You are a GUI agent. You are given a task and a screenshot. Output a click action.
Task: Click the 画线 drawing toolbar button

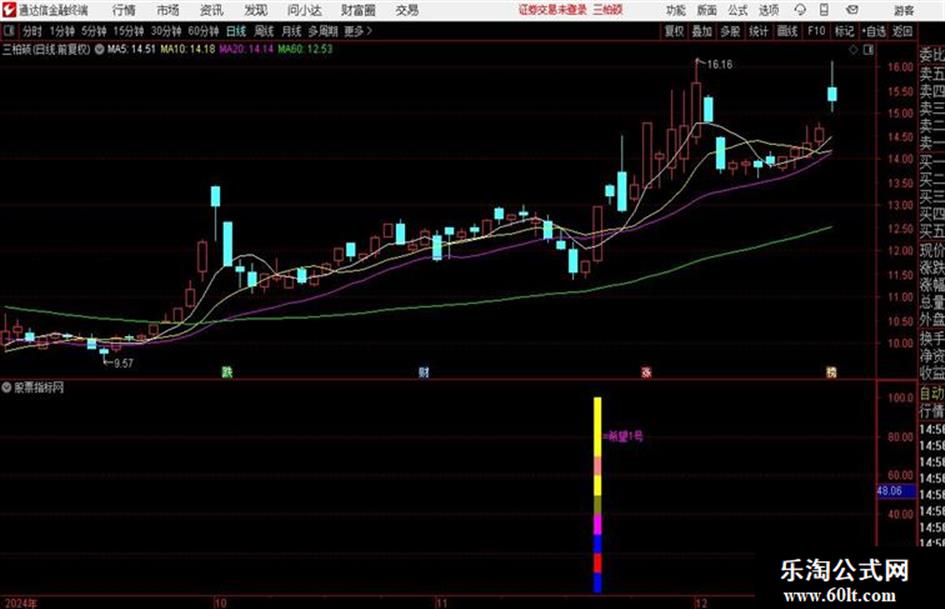point(787,31)
